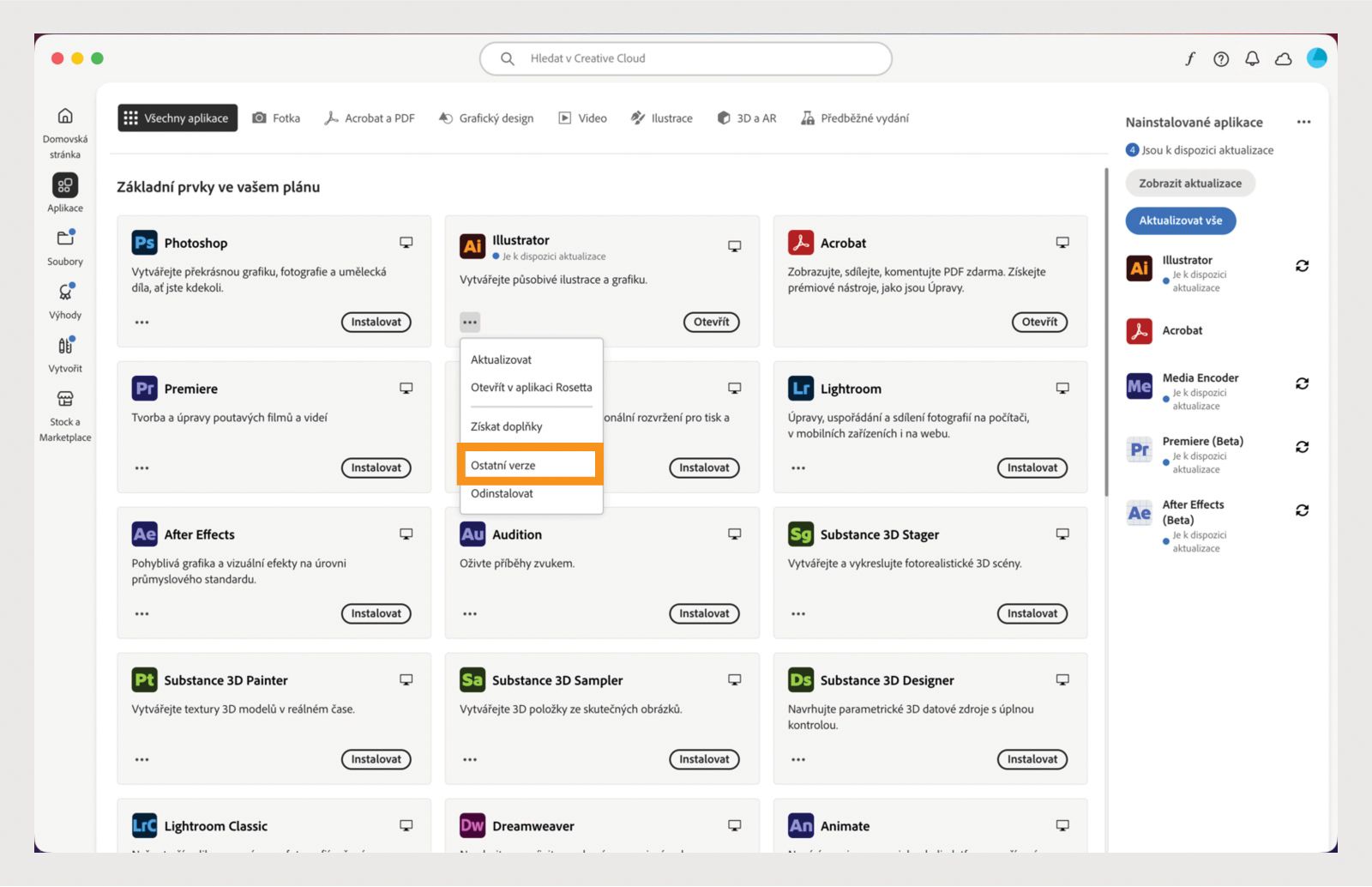Choose Ostatní verze menu entry

(532, 465)
